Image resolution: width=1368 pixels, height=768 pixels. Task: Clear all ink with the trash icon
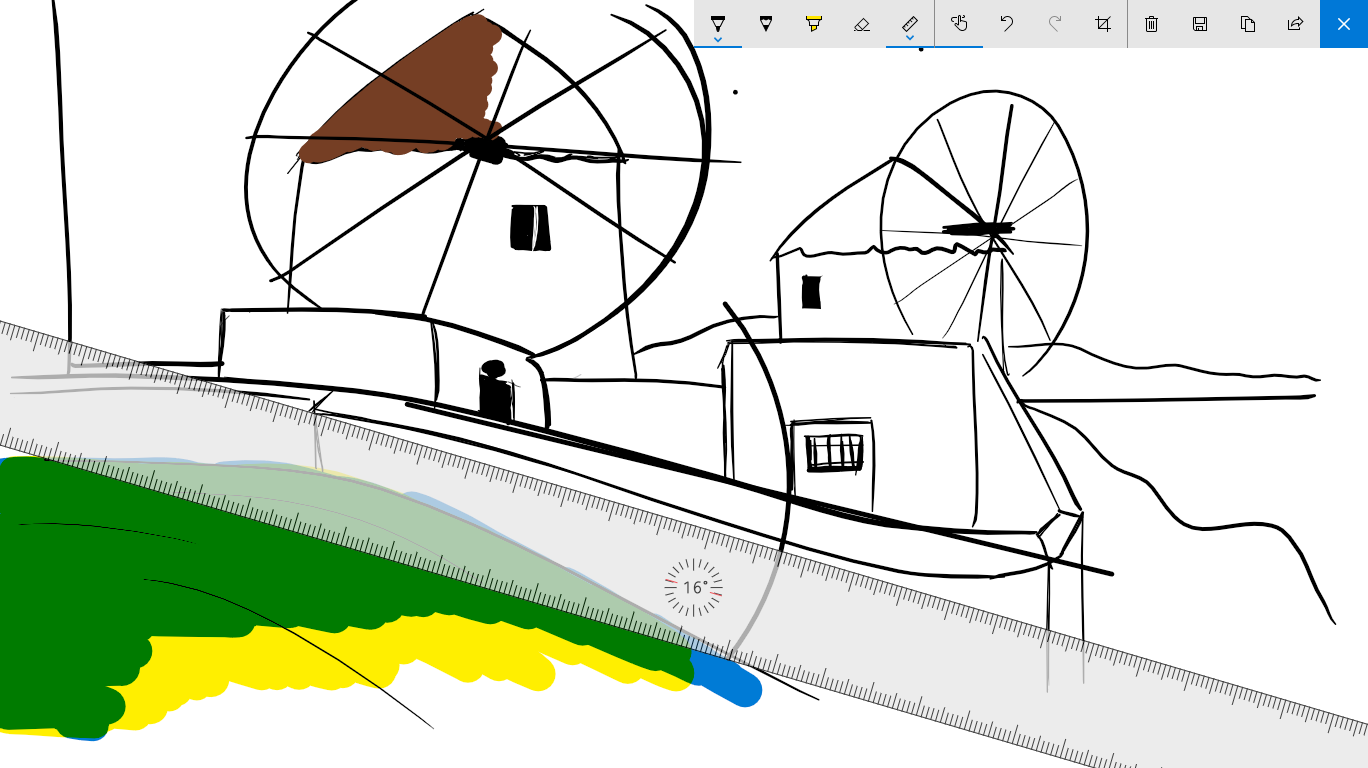pos(1152,24)
